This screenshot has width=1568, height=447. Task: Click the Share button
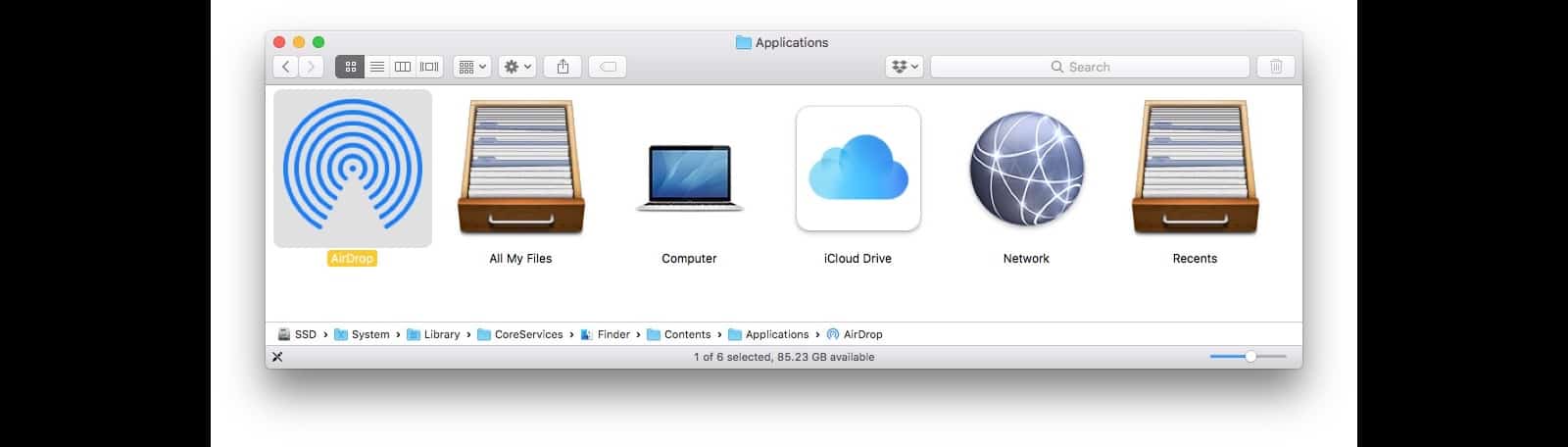pyautogui.click(x=563, y=67)
